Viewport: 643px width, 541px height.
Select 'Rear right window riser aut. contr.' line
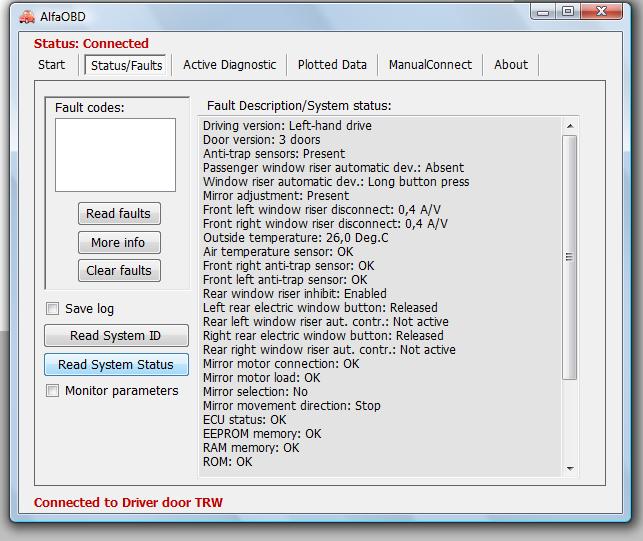[x=329, y=349]
